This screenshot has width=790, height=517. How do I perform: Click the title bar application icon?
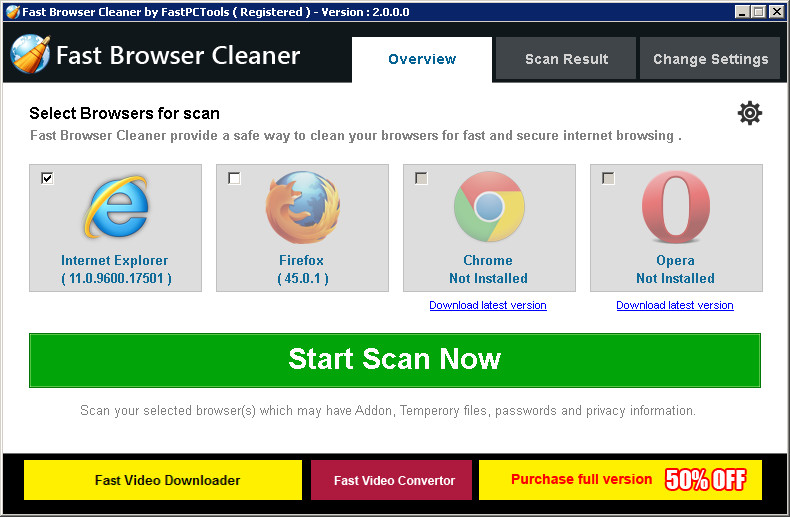click(x=13, y=12)
